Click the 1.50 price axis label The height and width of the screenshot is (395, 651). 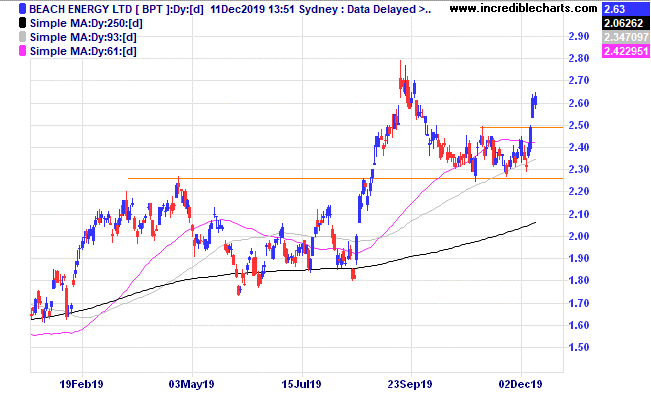click(x=579, y=347)
